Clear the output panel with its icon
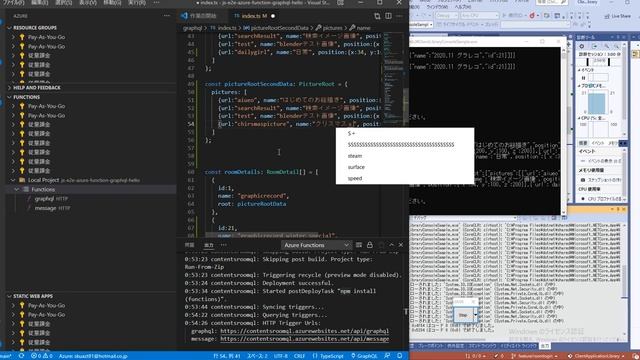640x360 pixels. [359, 245]
